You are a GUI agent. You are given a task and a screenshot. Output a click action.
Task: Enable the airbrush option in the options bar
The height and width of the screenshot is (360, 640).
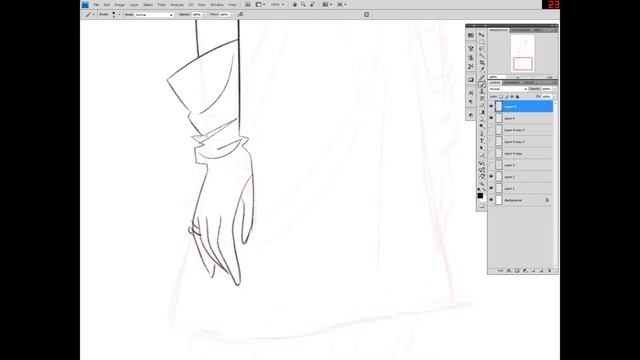point(240,14)
